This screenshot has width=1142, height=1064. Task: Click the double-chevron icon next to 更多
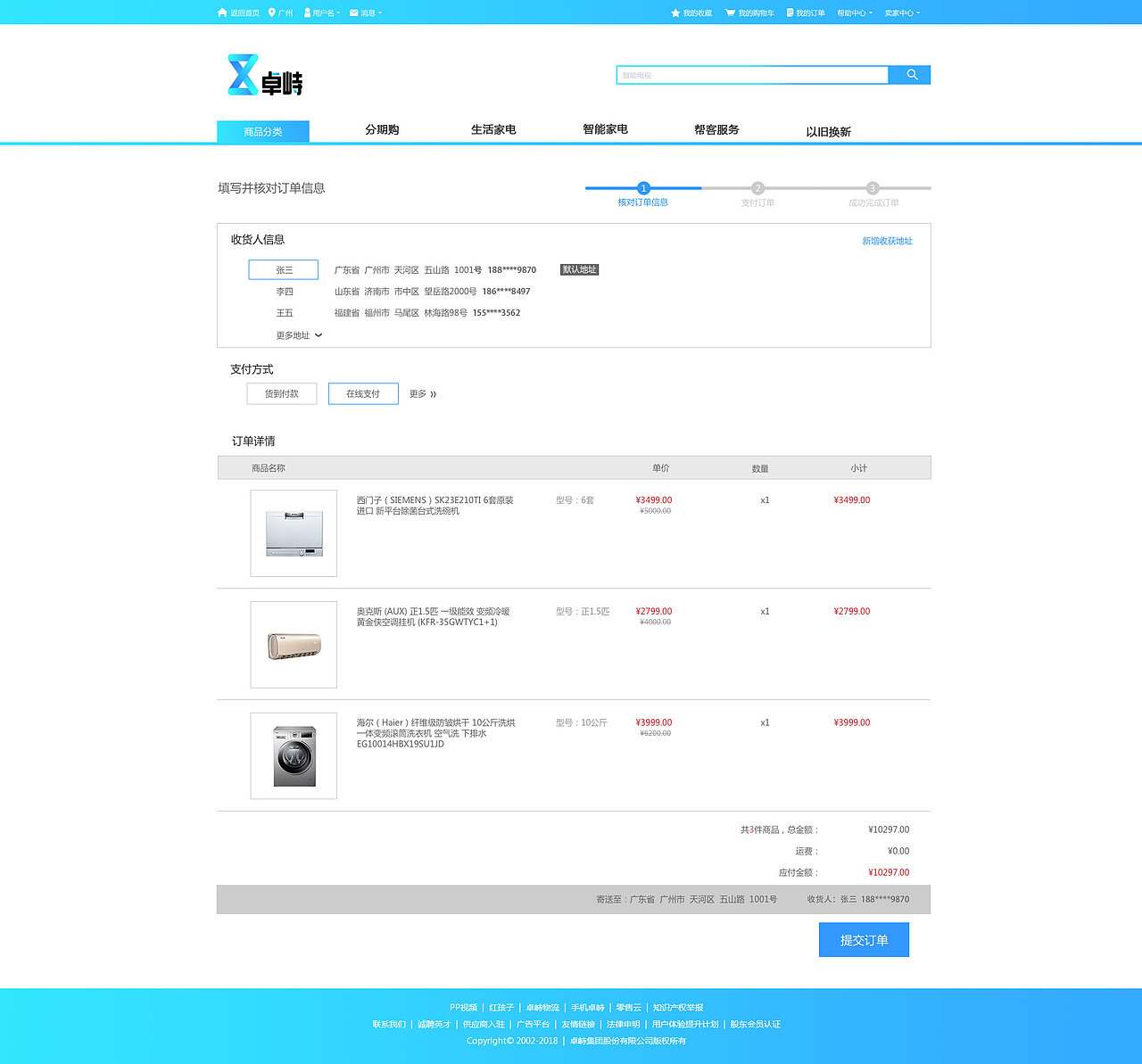coord(434,394)
